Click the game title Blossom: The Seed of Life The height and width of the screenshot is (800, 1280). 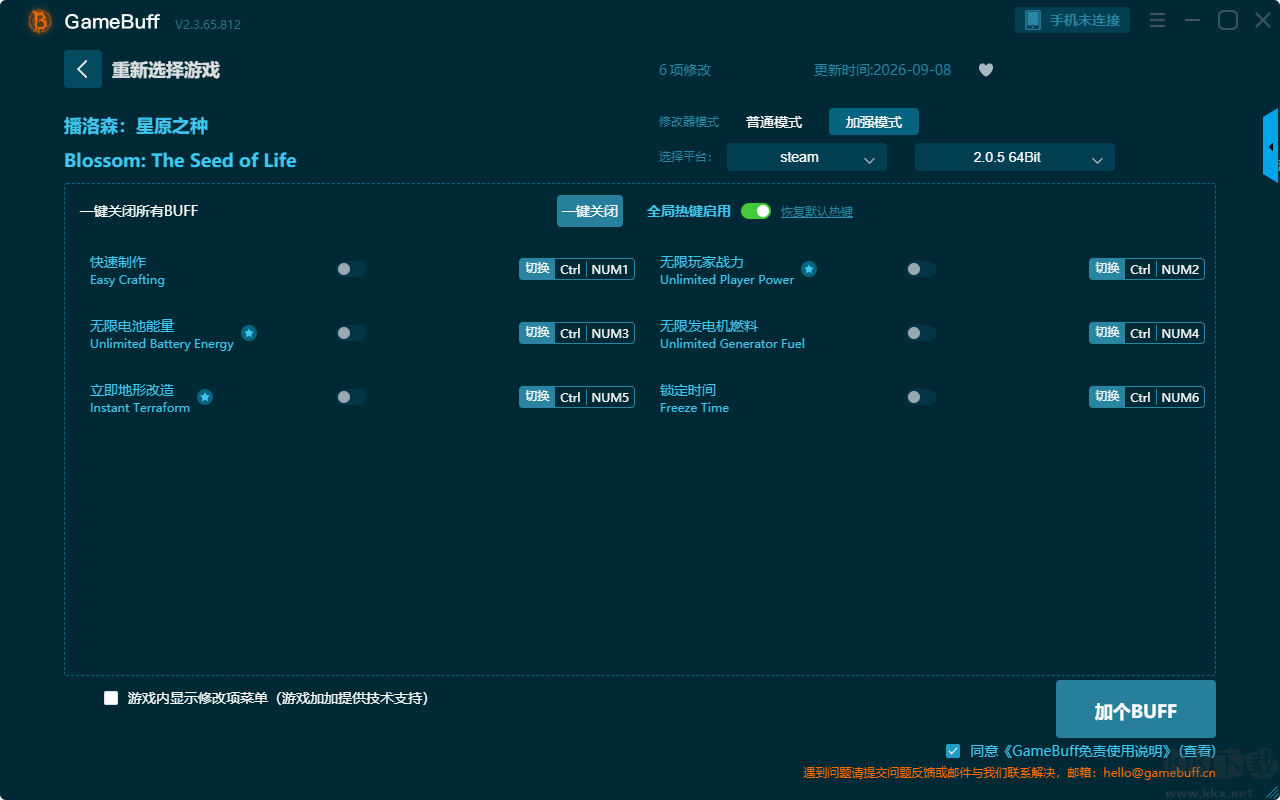tap(180, 160)
